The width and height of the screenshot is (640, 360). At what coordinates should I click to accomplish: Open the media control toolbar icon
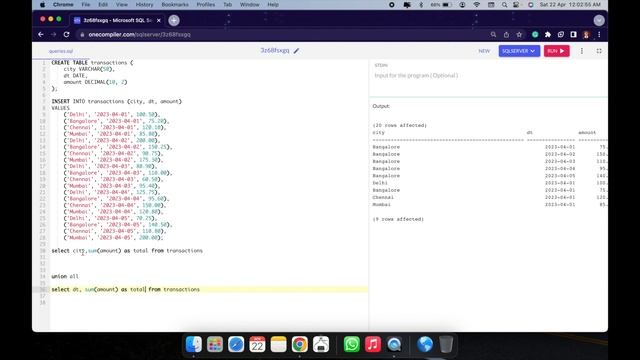coord(561,35)
